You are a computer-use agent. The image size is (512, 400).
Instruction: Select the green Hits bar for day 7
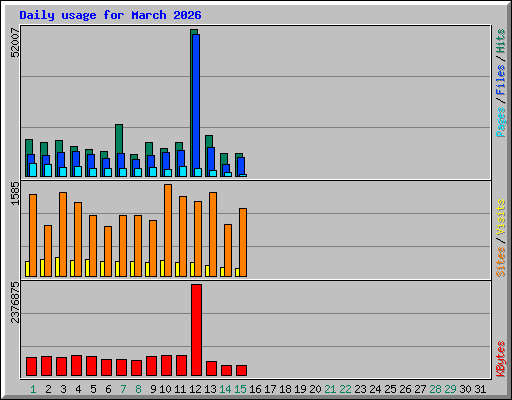pyautogui.click(x=119, y=139)
